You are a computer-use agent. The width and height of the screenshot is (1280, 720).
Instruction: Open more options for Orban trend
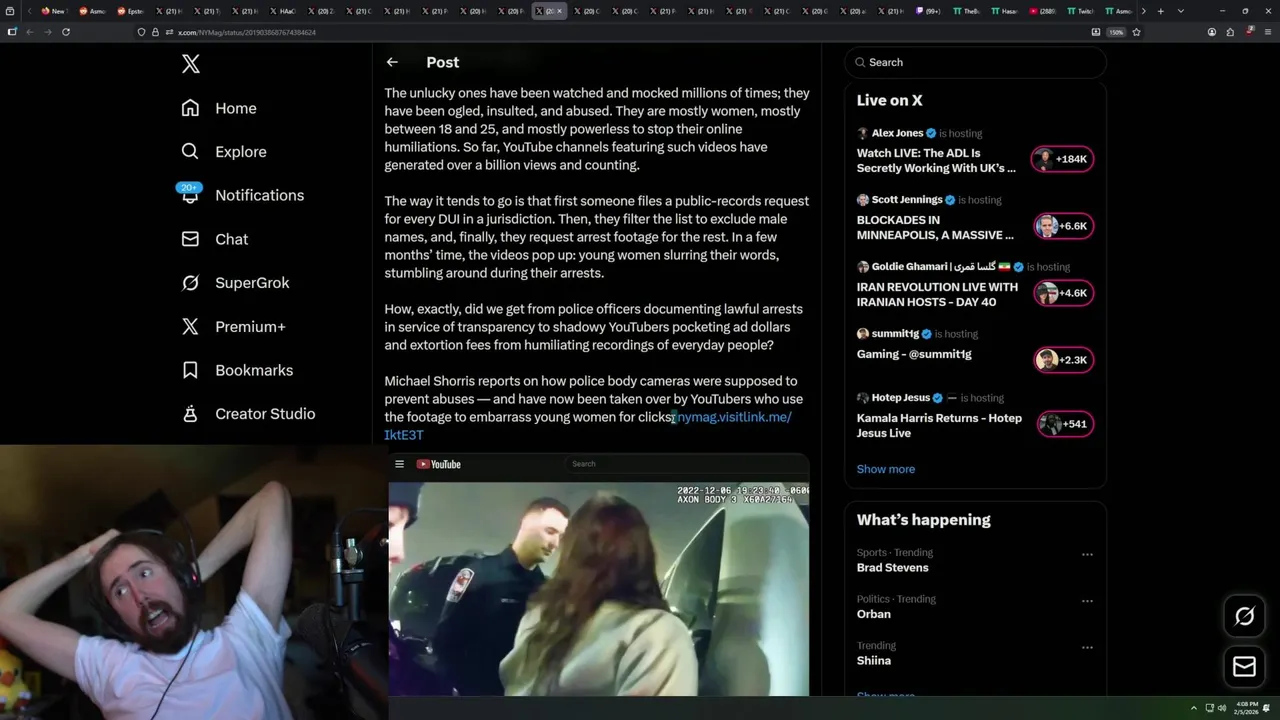[1087, 601]
